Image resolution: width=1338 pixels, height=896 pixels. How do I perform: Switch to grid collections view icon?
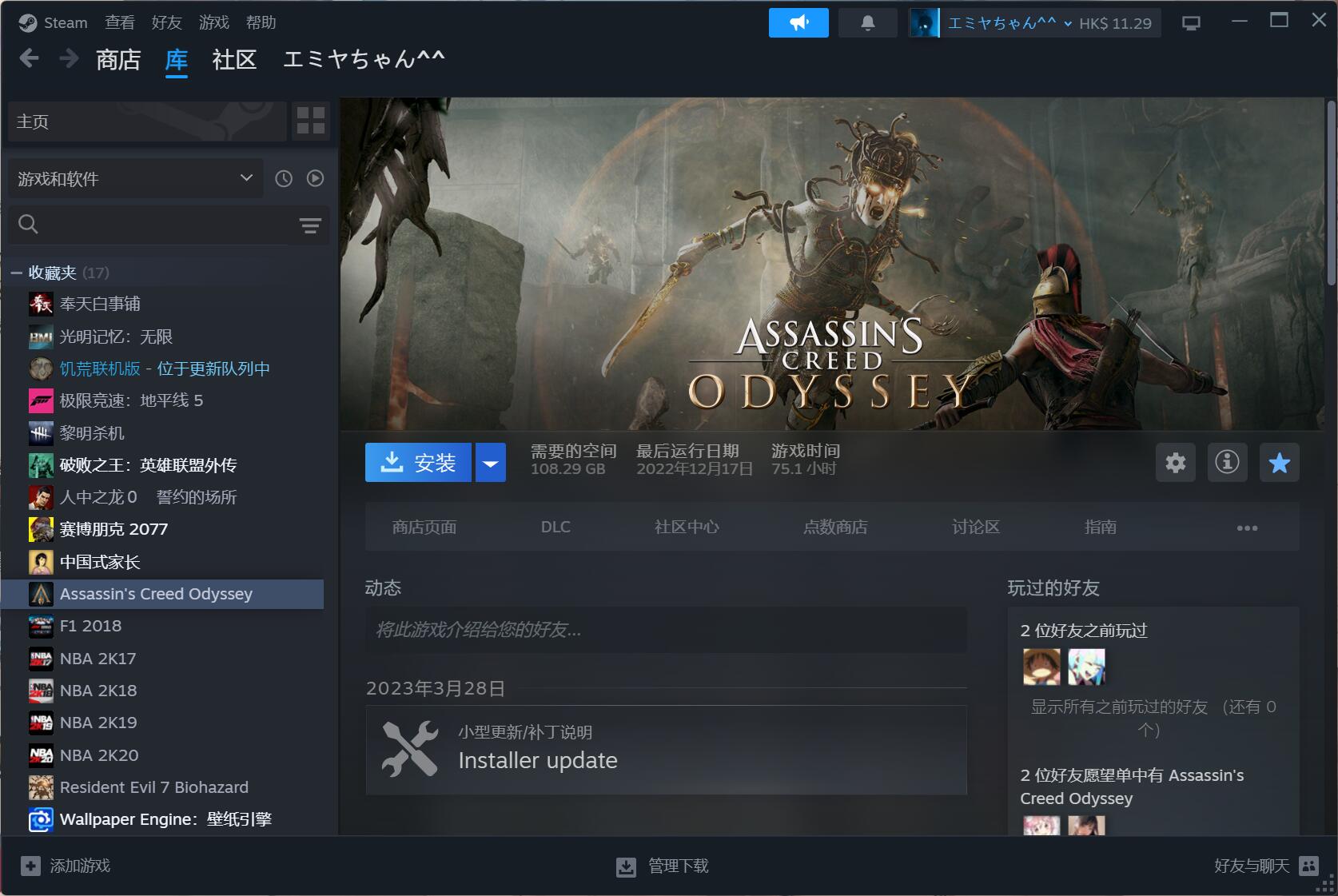point(310,121)
